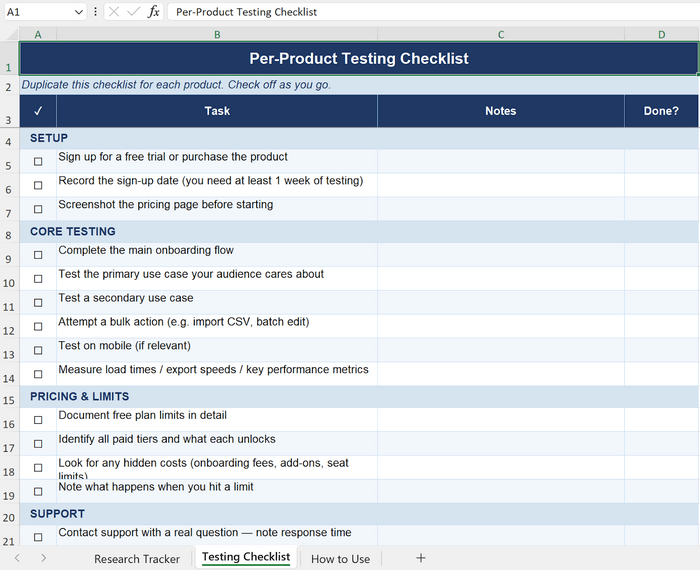Click the Cancel X icon in formula bar
700x570 pixels.
coord(113,12)
